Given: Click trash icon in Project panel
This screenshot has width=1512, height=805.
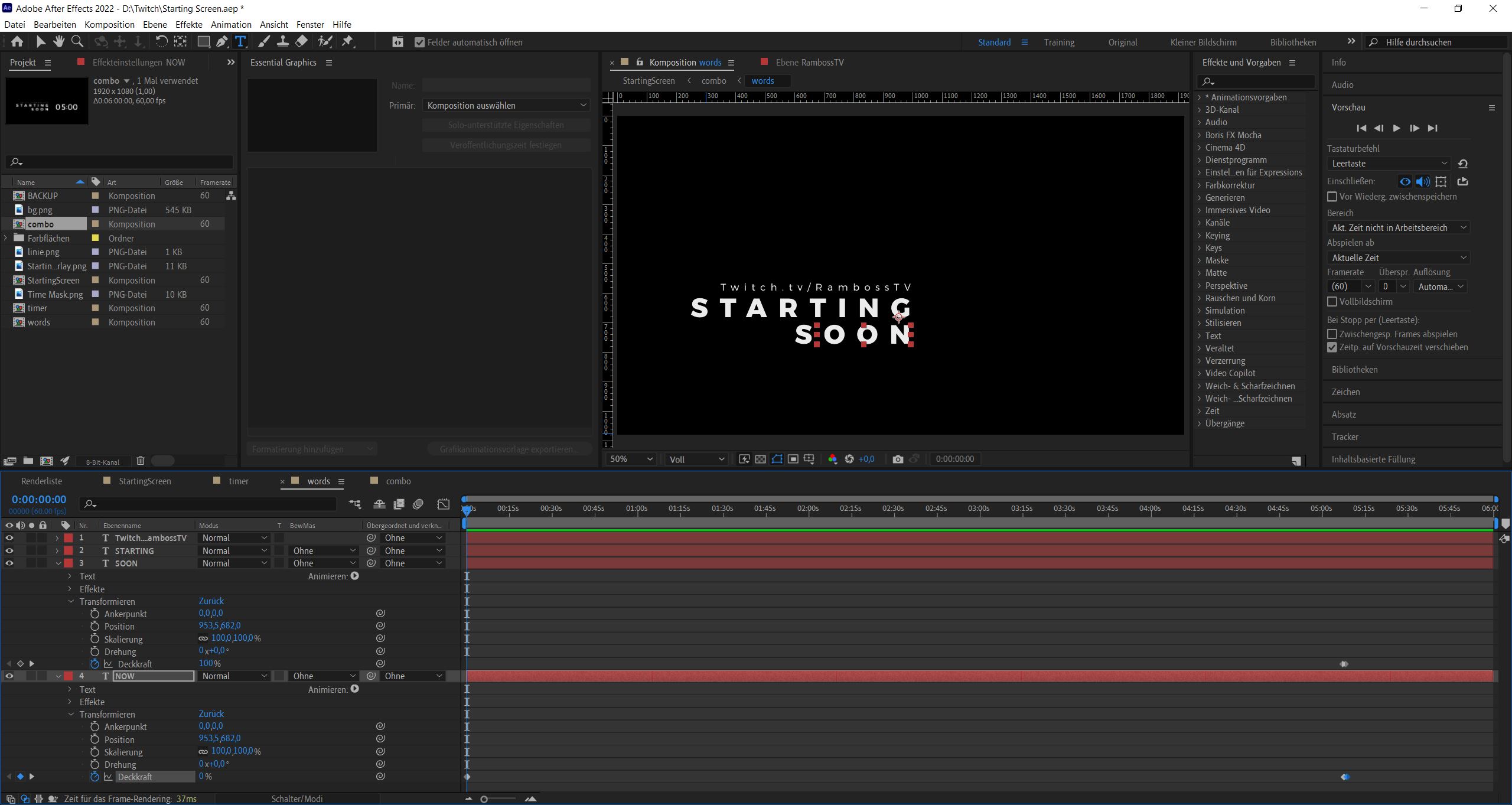Looking at the screenshot, I should [141, 461].
